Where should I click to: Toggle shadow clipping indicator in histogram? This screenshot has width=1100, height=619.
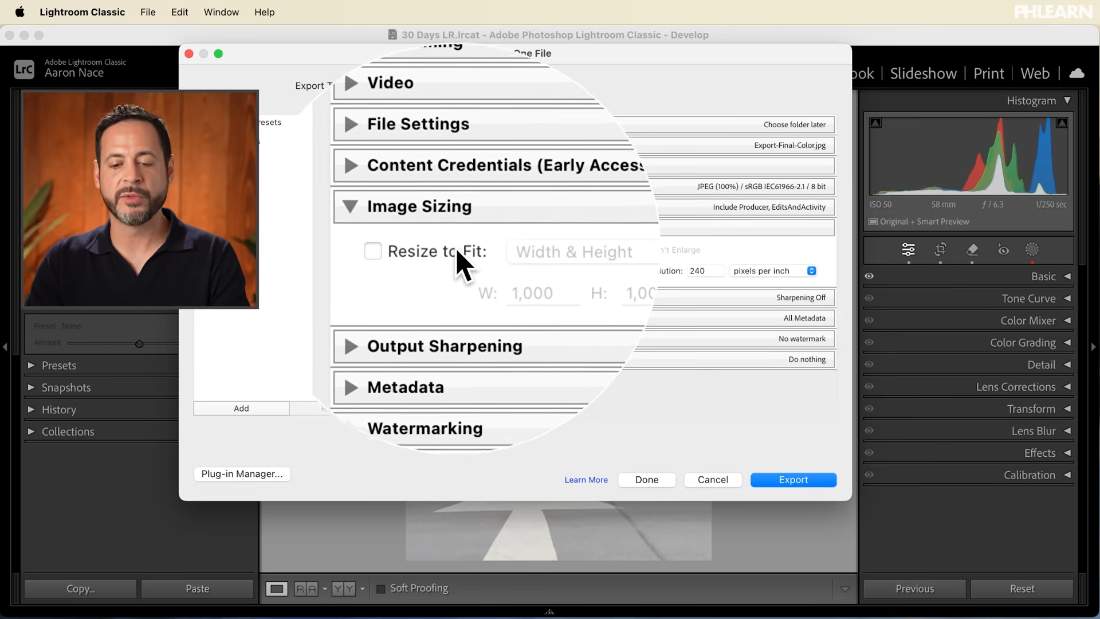pyautogui.click(x=876, y=123)
